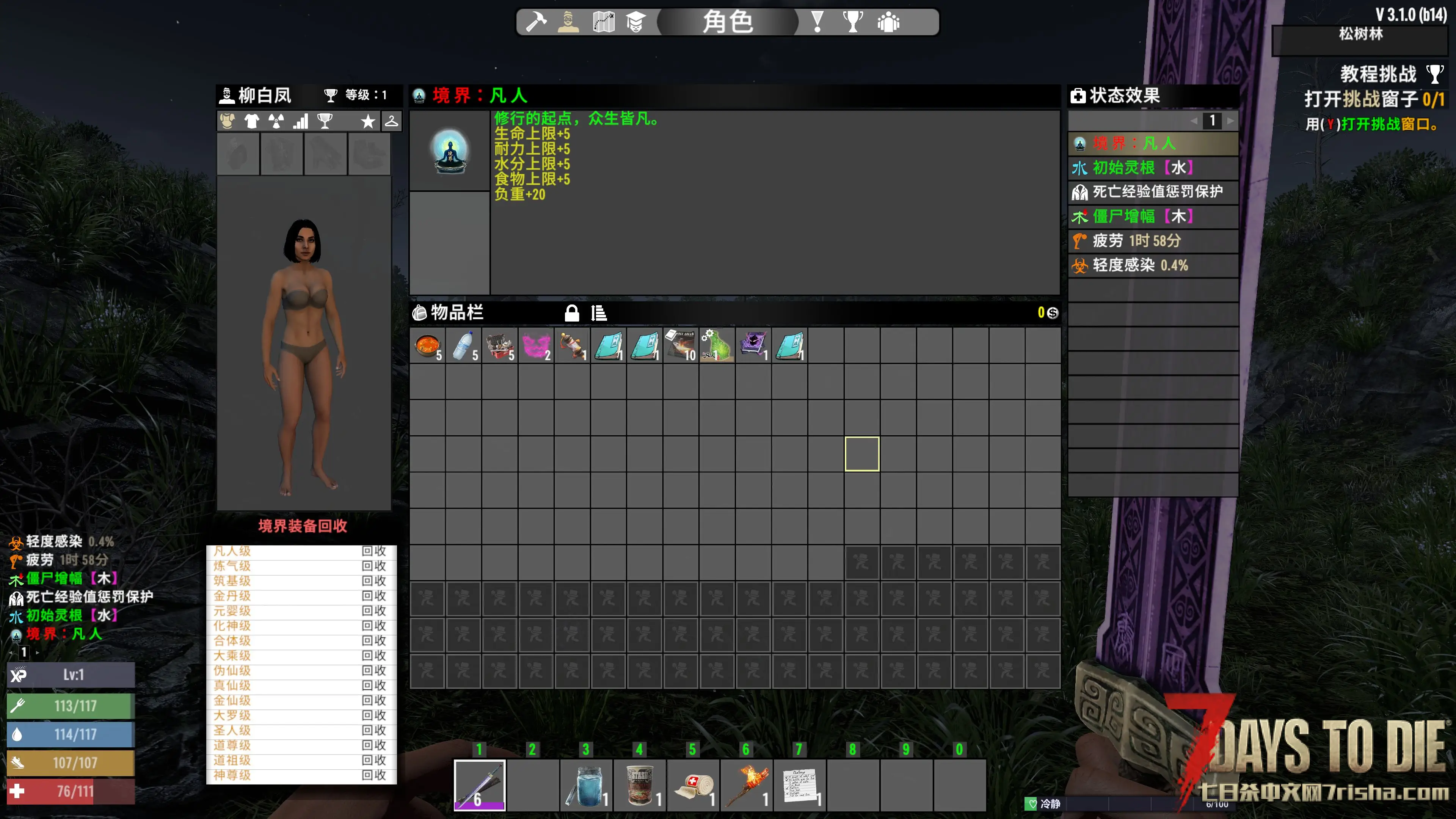
Task: Click 回收 for 炼气级 row
Action: 373,566
